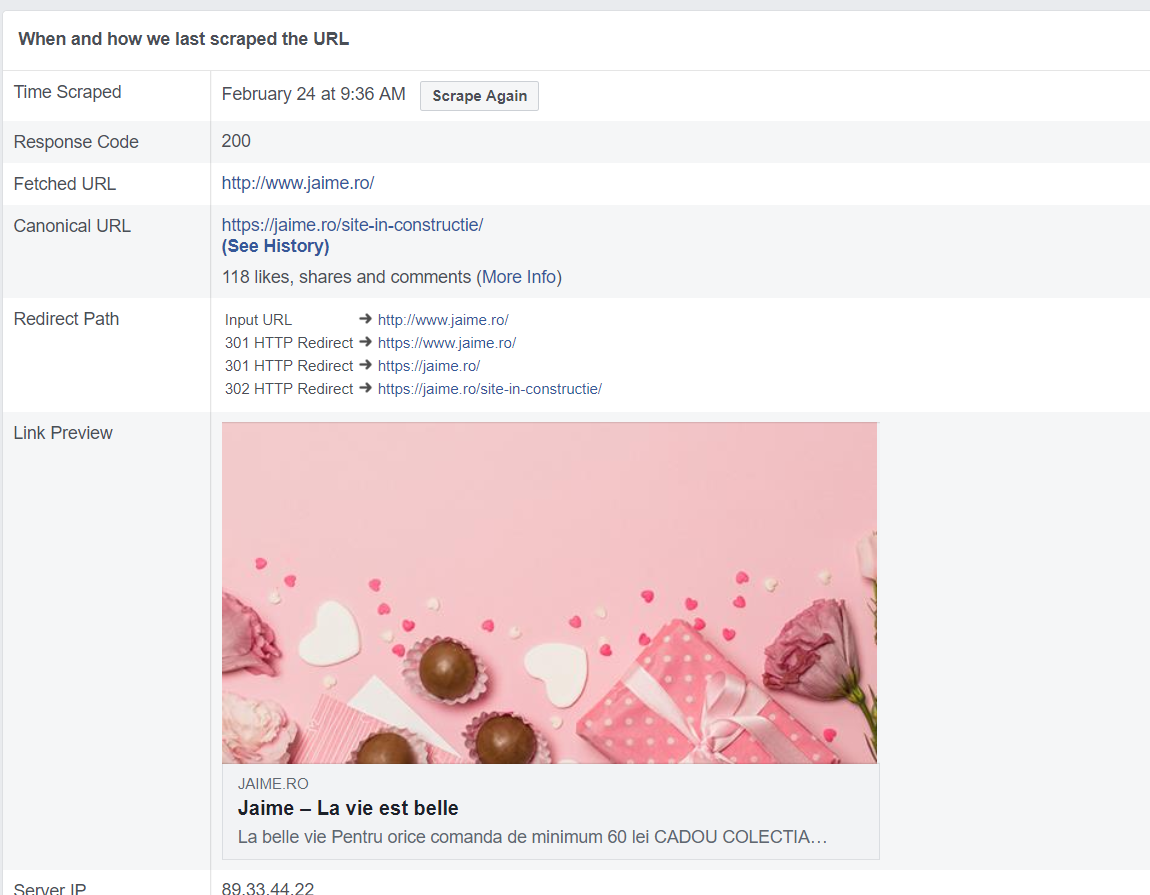Open the Canonical URL site-in-constructie link
1150x895 pixels.
[x=352, y=225]
